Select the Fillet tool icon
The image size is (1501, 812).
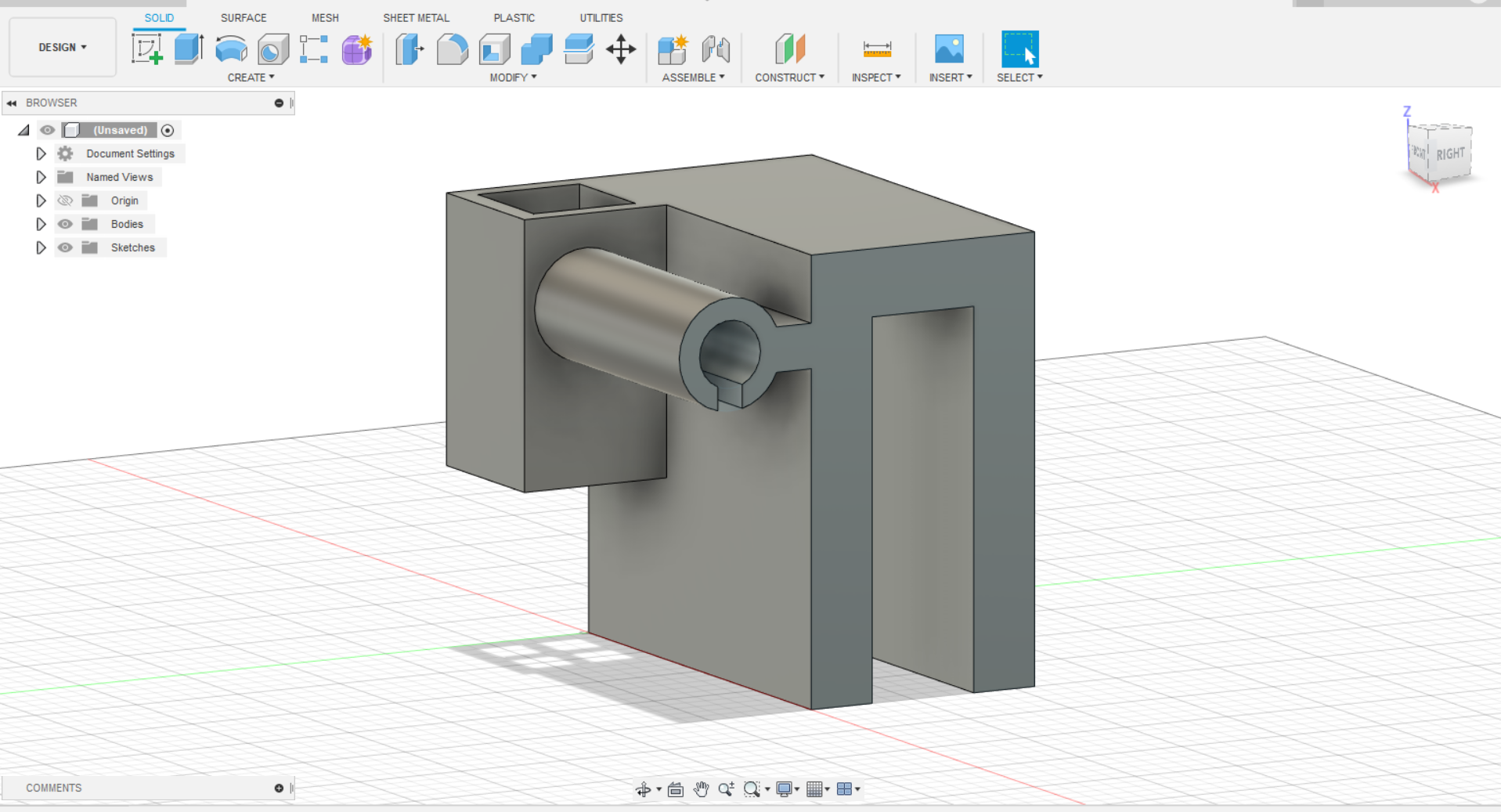[x=452, y=49]
